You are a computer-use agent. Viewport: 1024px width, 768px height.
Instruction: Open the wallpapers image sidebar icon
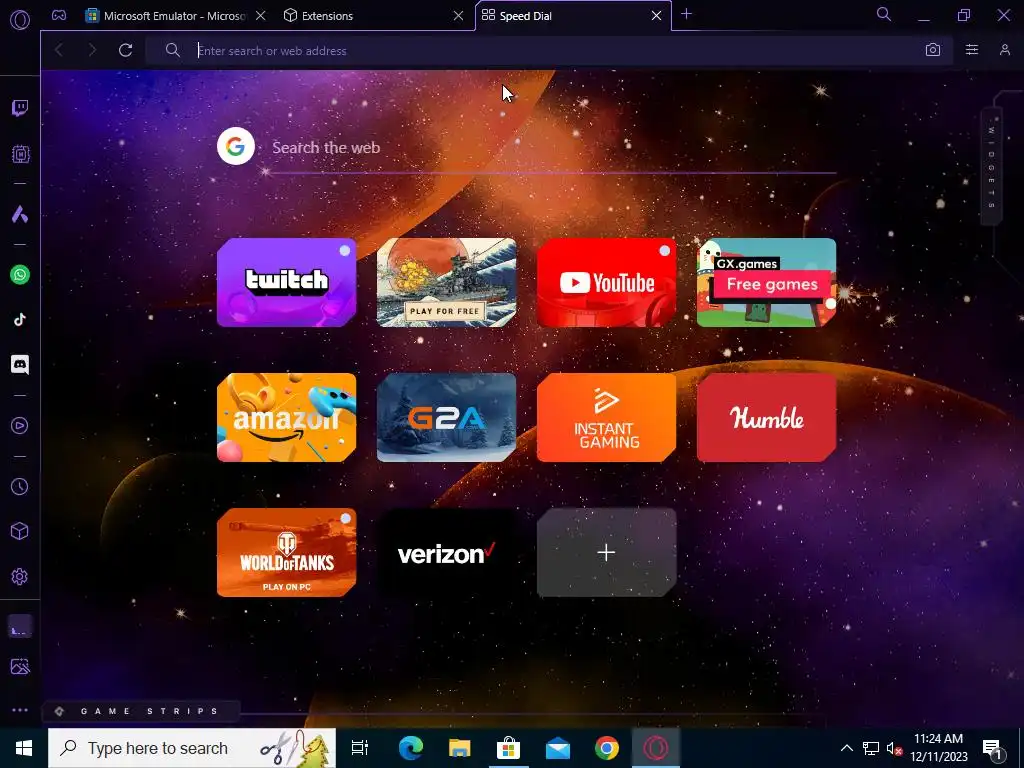pyautogui.click(x=20, y=667)
